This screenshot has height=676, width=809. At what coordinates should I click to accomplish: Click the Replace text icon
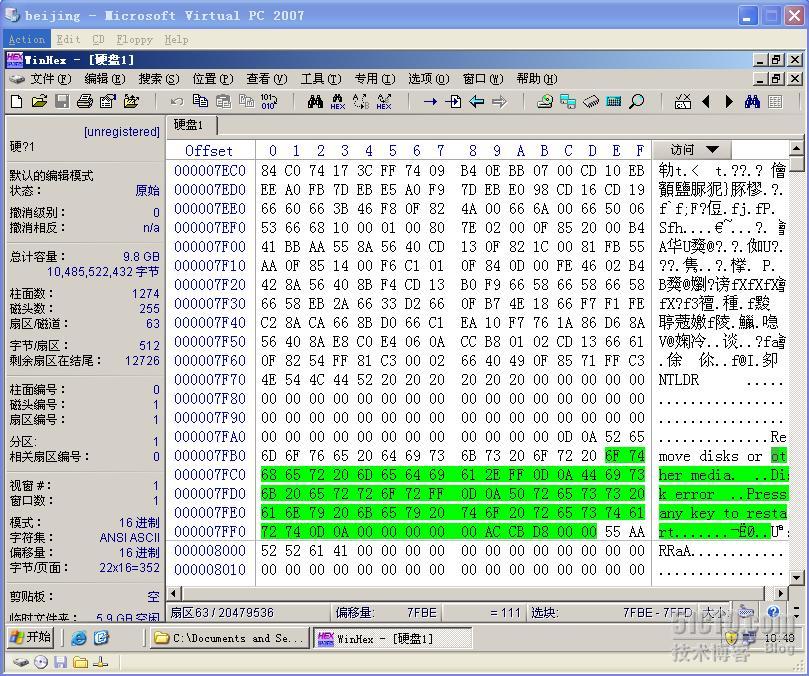[x=361, y=102]
